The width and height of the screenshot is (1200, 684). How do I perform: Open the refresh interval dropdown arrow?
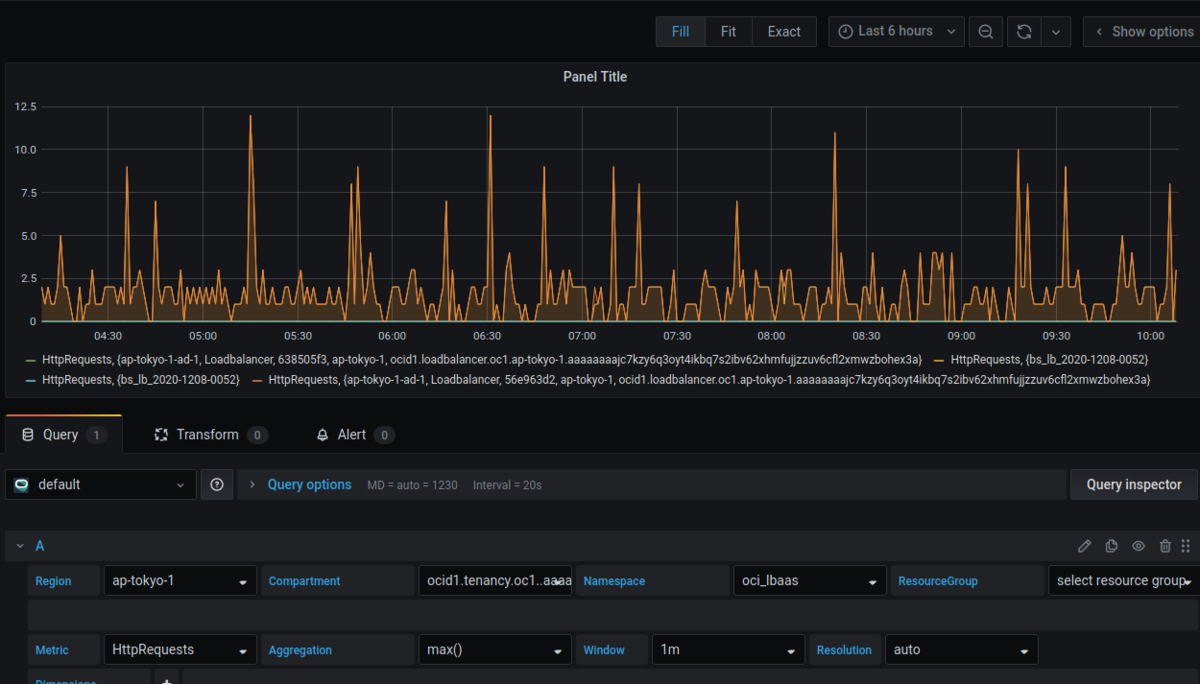pos(1056,32)
